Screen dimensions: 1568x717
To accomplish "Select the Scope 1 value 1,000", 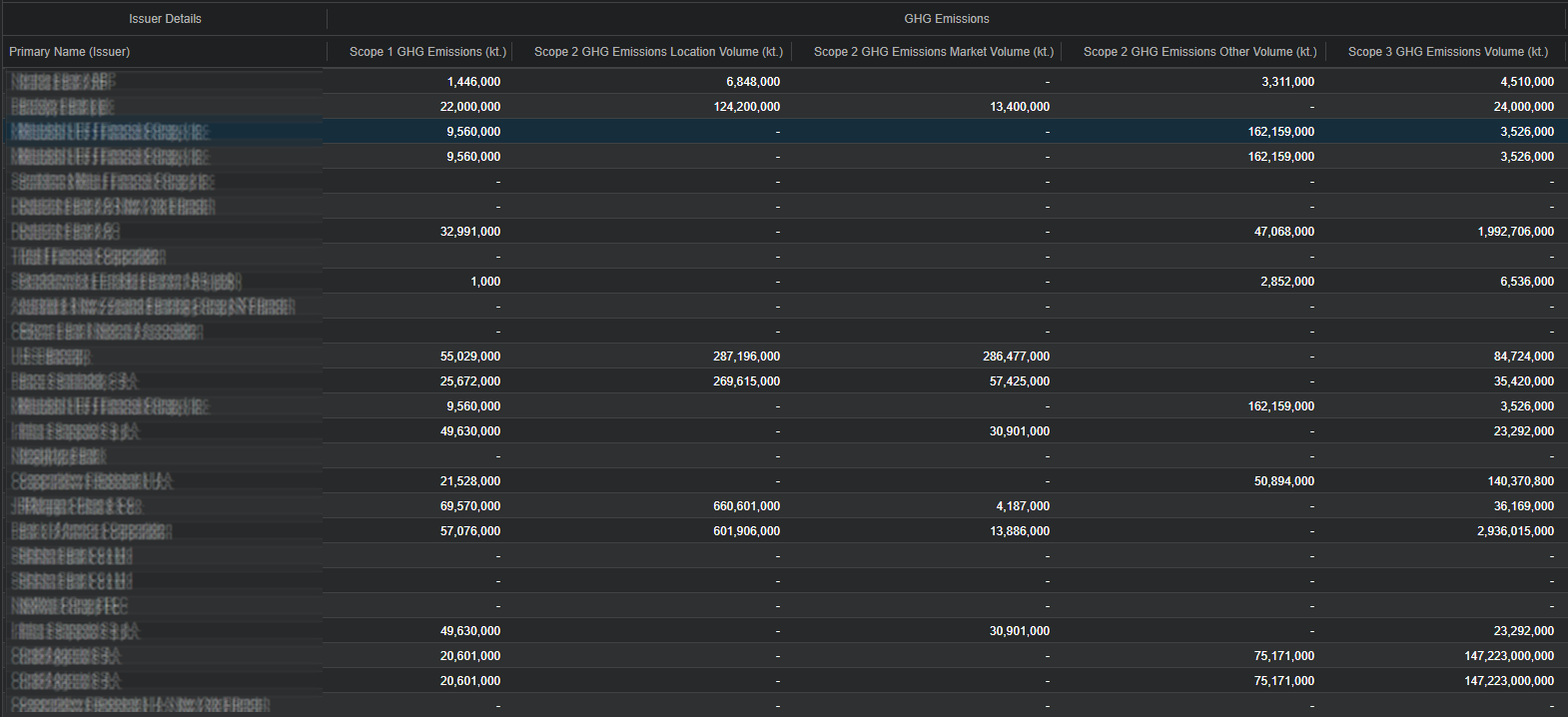I will click(x=486, y=282).
